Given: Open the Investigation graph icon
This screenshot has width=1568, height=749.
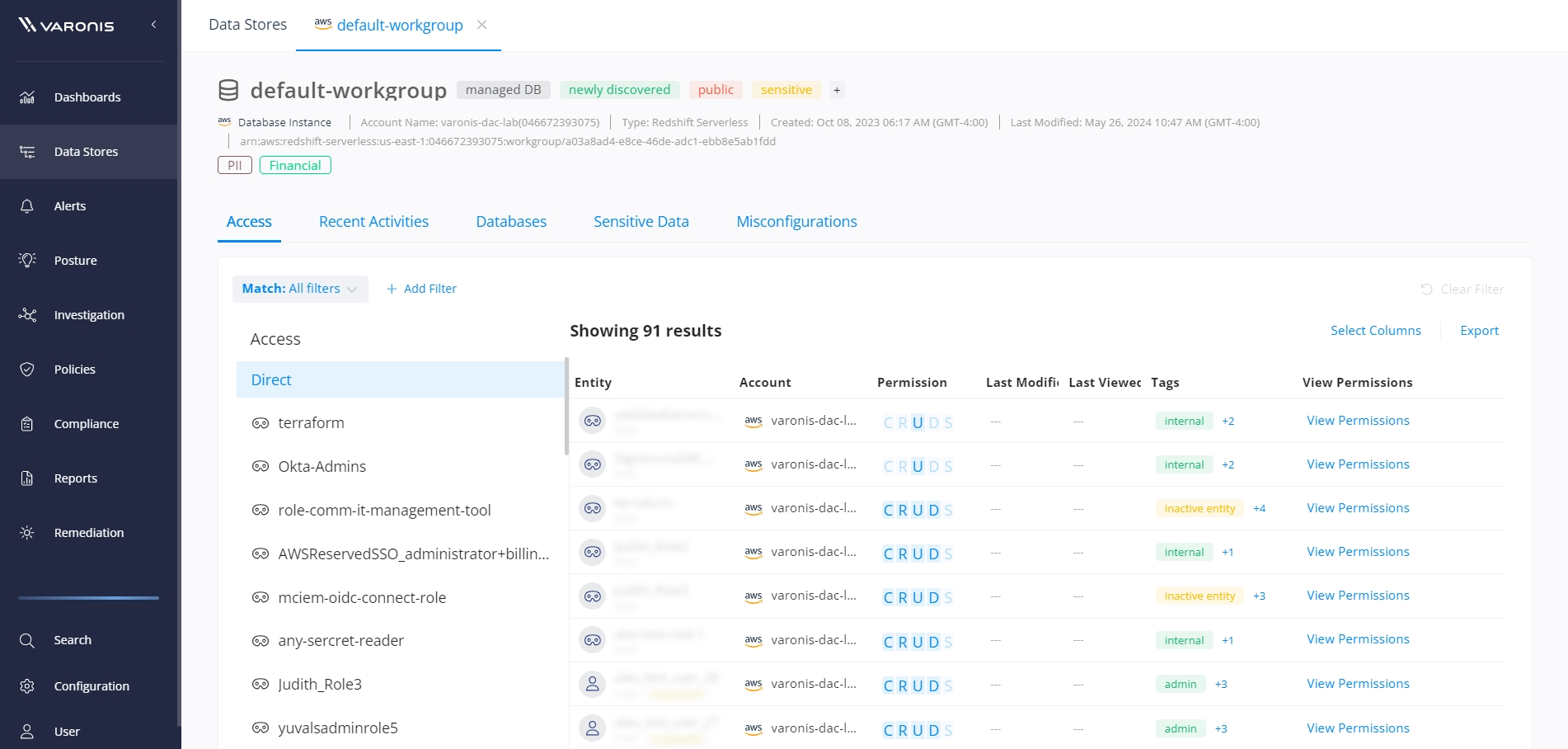Looking at the screenshot, I should pyautogui.click(x=27, y=315).
